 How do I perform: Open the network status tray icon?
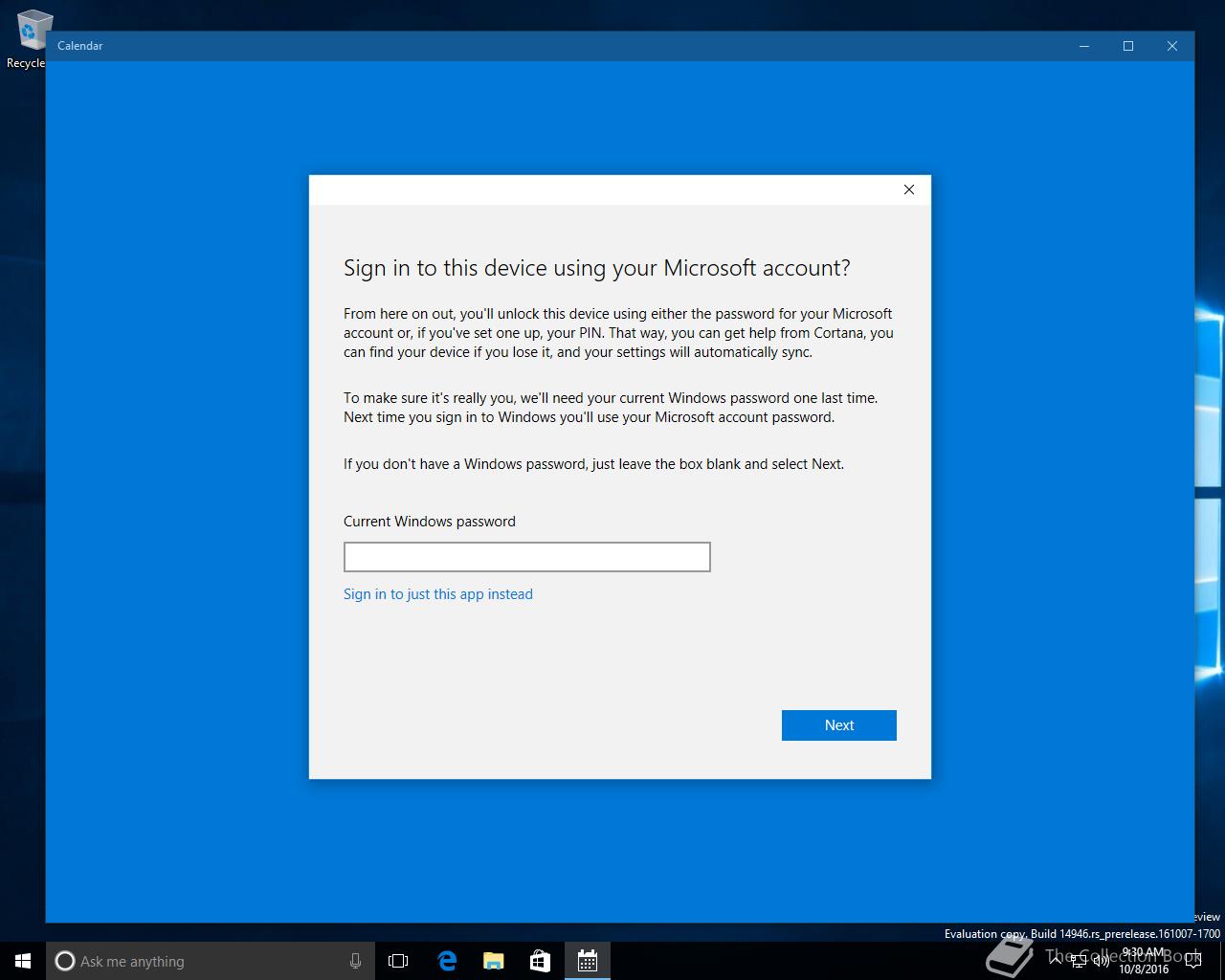coord(1079,960)
